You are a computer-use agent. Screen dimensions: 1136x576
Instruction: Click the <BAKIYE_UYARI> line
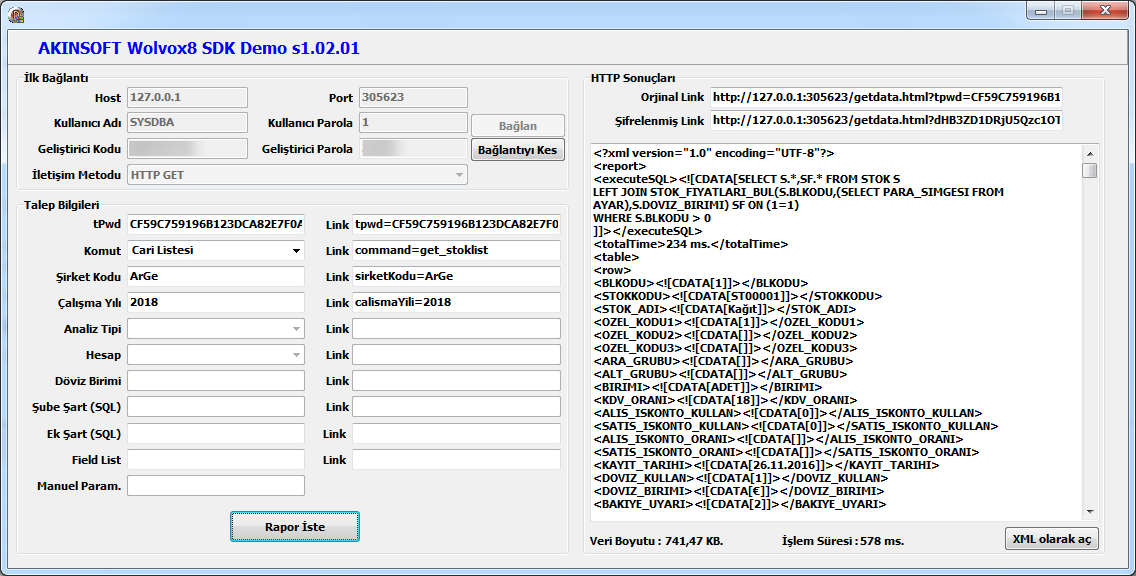point(740,504)
